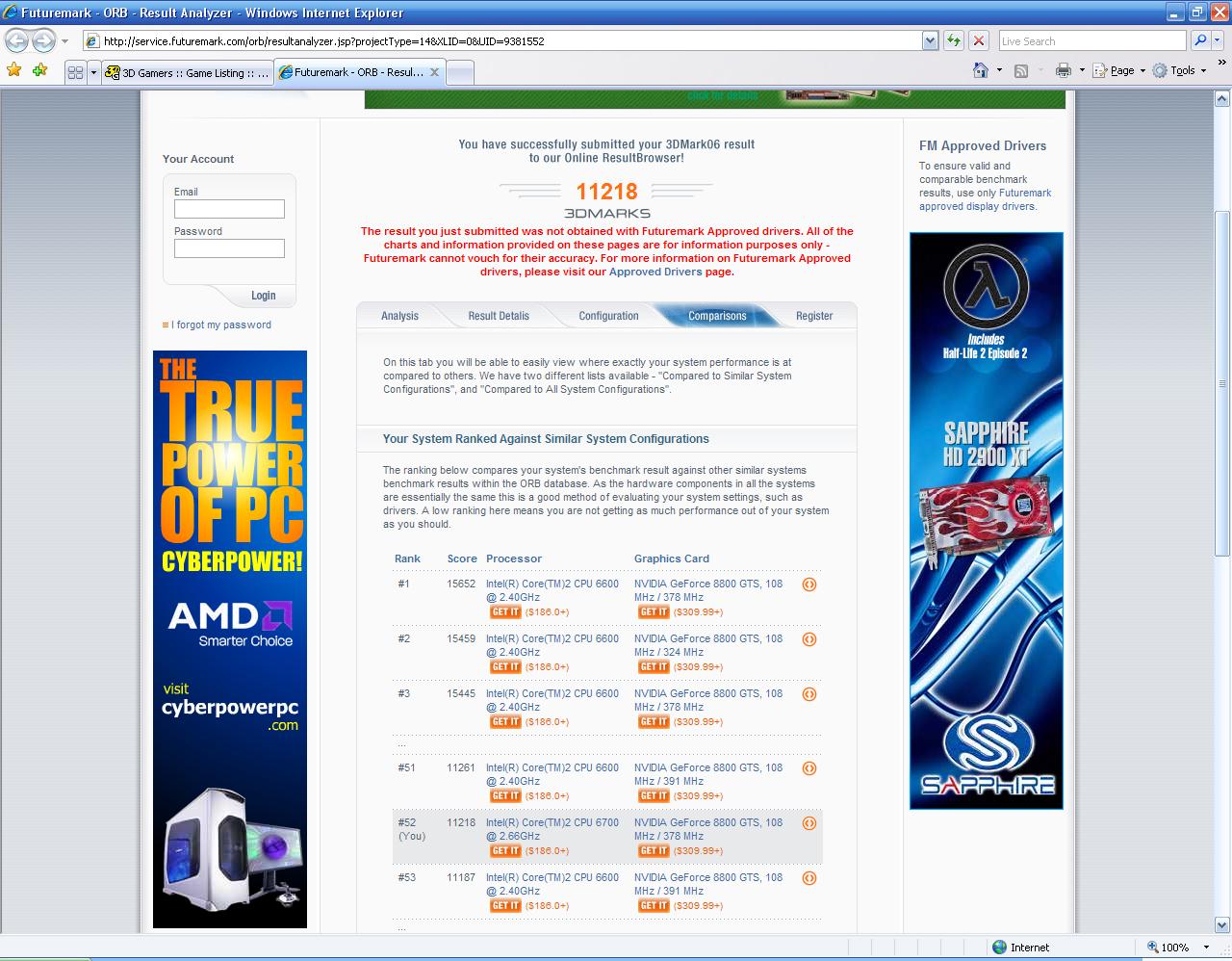This screenshot has height=961, width=1232.
Task: Click the Stop loading icon
Action: click(x=979, y=40)
